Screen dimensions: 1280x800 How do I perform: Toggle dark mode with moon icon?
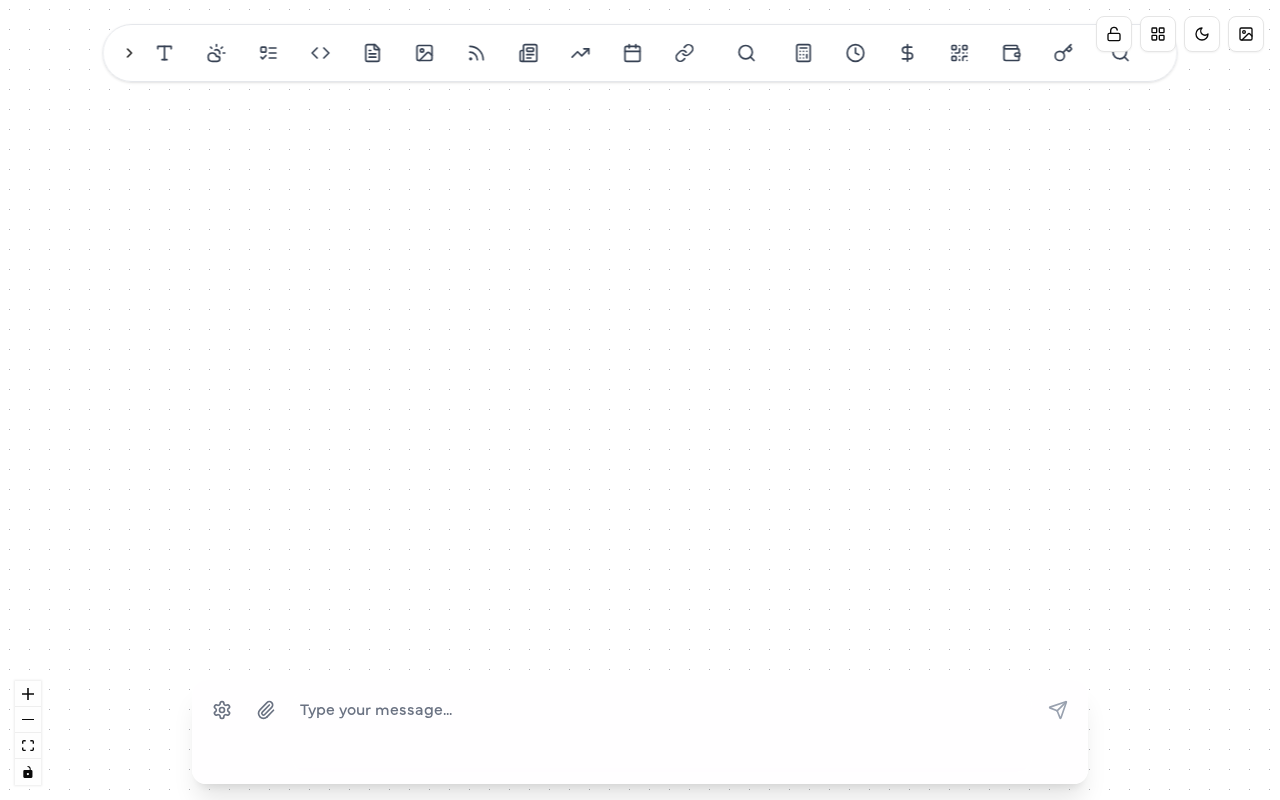1202,34
